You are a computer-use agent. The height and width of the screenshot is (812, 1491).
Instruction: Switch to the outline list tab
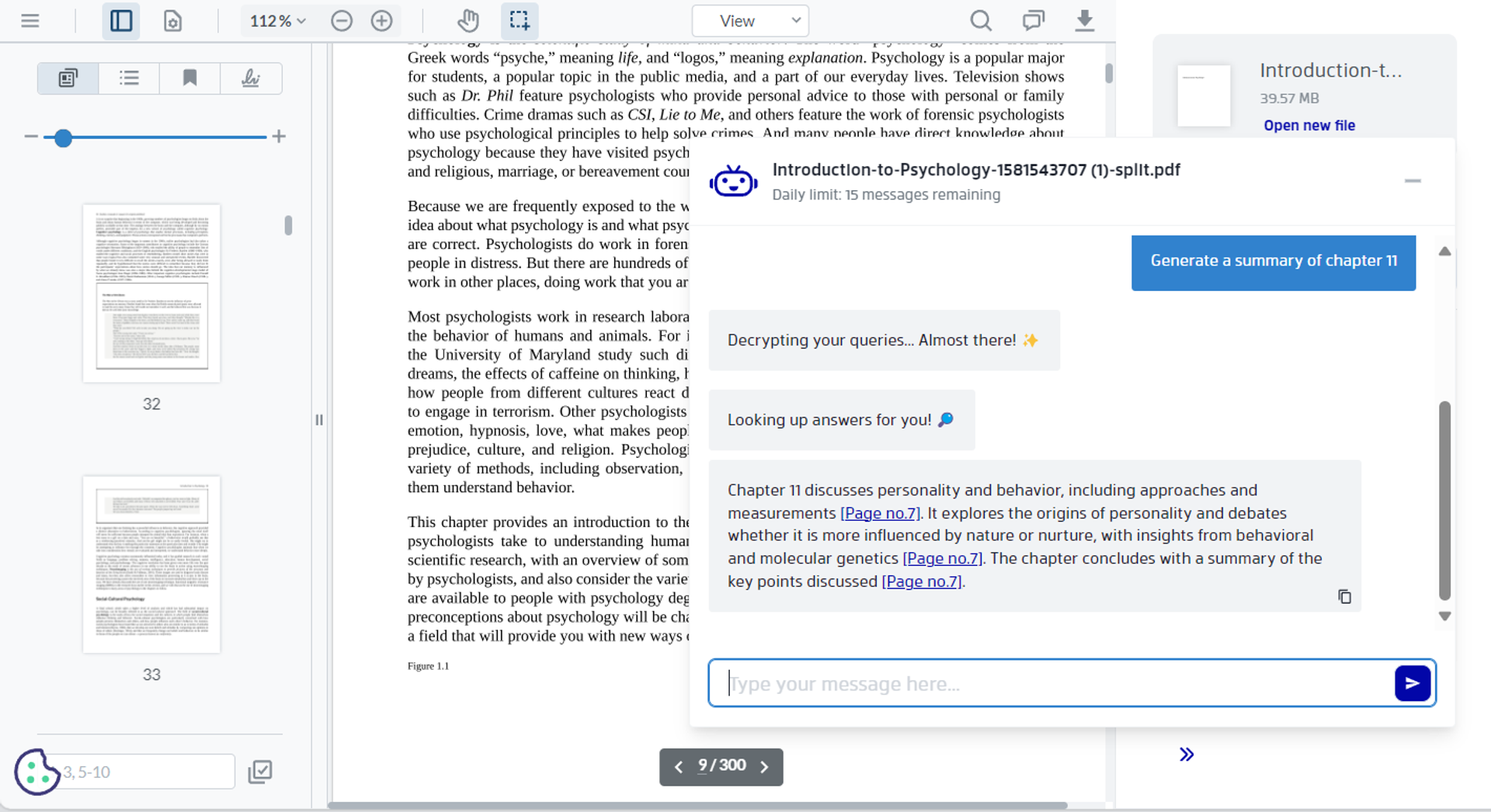point(129,78)
